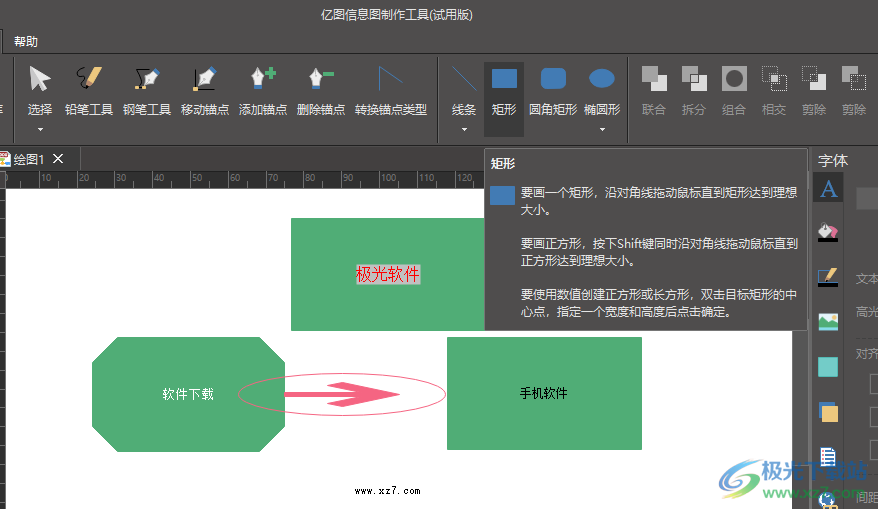The width and height of the screenshot is (878, 509).
Task: Open the 帮助 menu
Action: pyautogui.click(x=26, y=41)
